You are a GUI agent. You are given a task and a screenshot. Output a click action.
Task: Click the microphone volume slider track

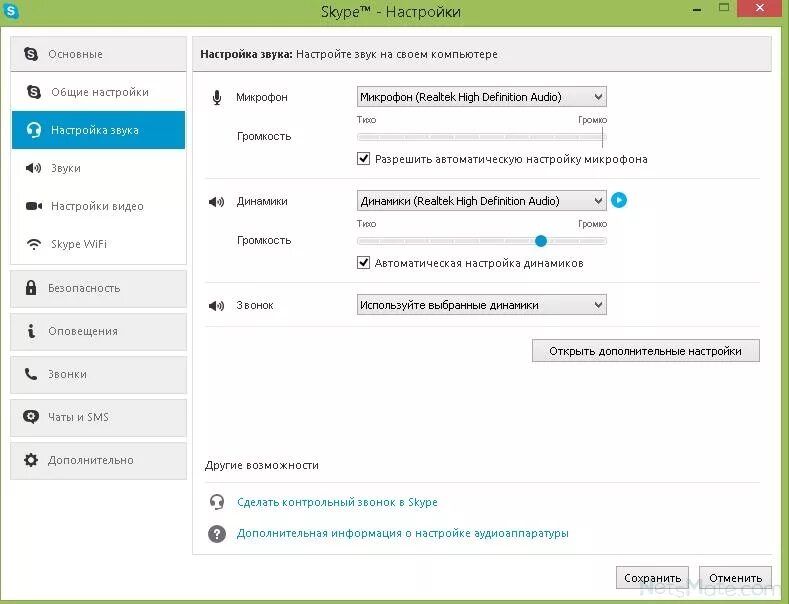[482, 136]
